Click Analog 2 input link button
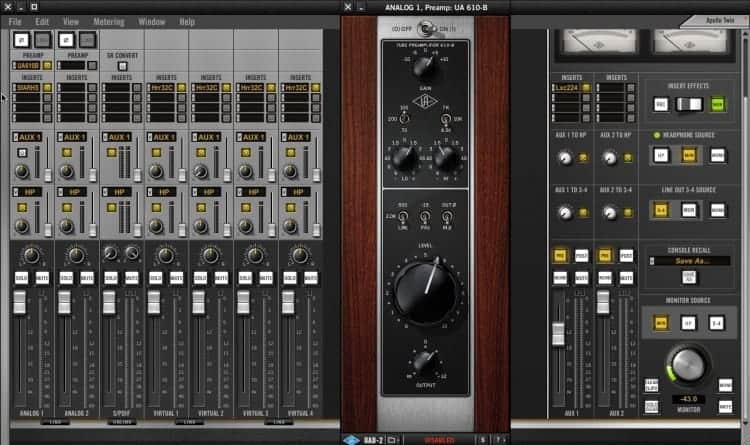 (66, 40)
